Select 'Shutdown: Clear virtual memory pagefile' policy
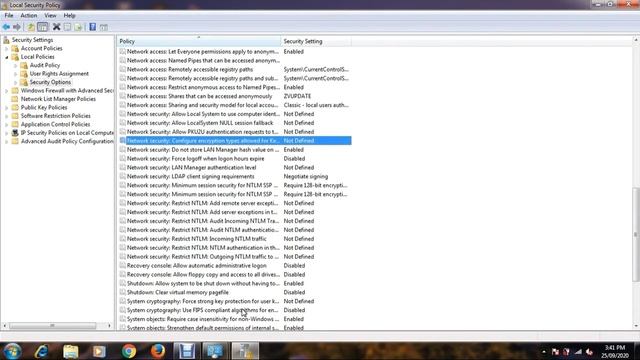 [178, 292]
